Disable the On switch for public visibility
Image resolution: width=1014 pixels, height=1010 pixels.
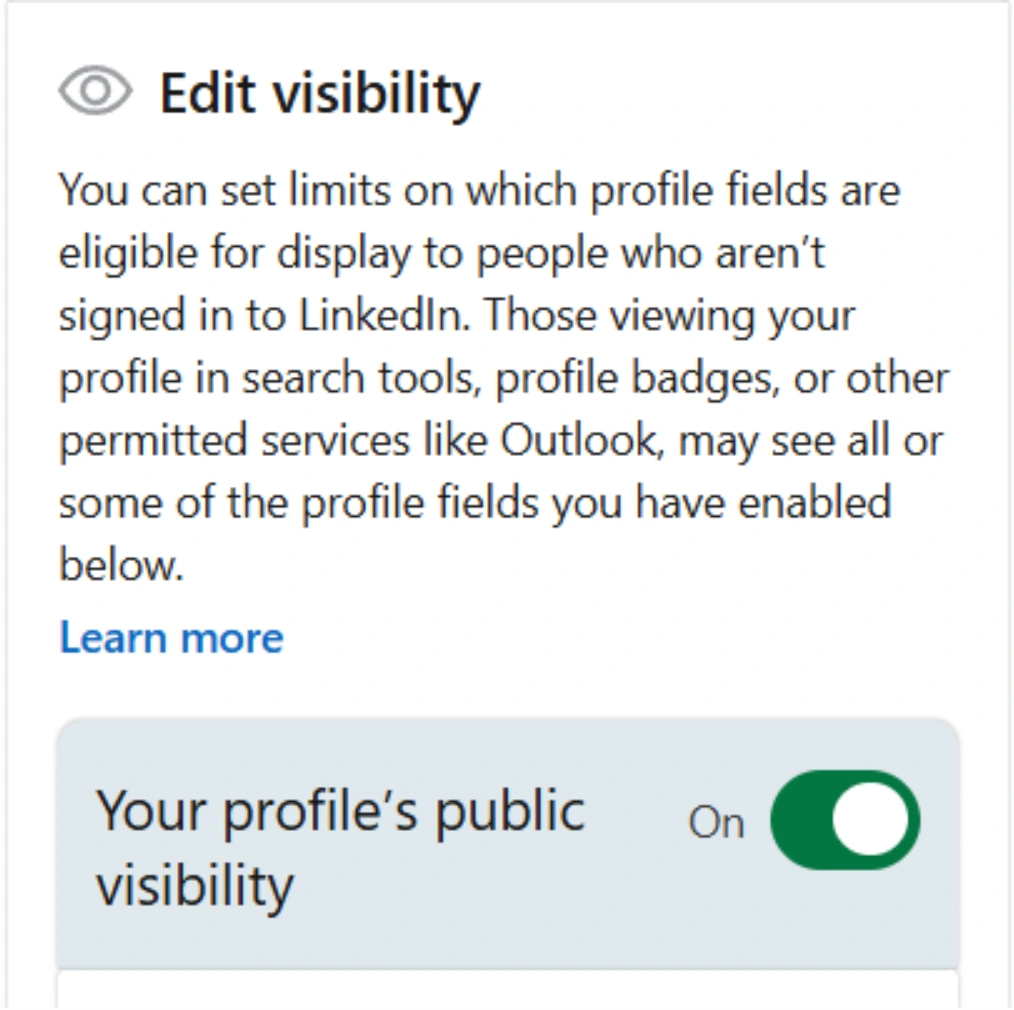[x=845, y=818]
